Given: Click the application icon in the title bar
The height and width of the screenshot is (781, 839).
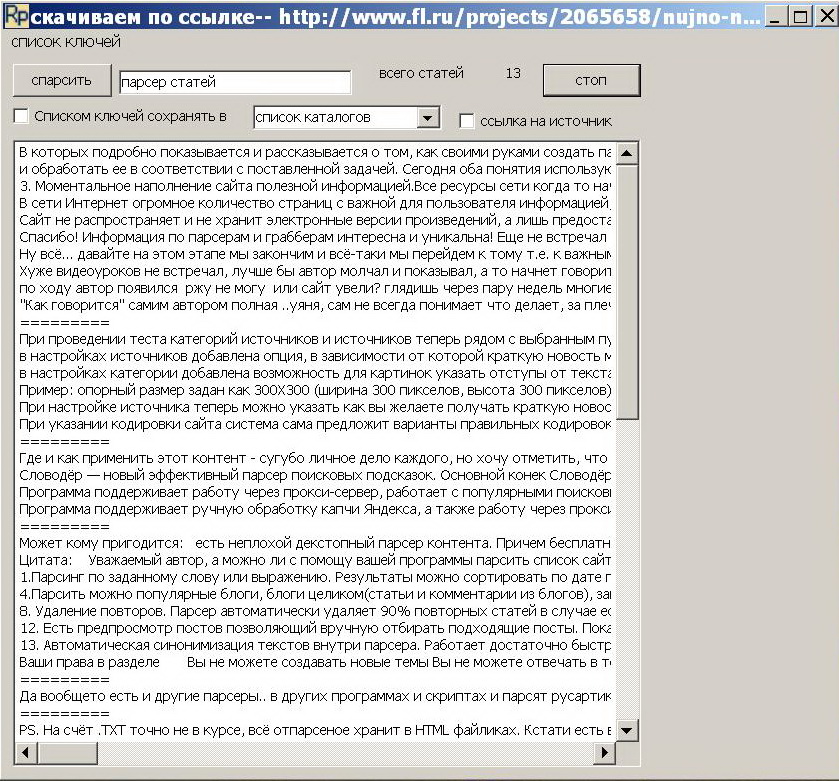Looking at the screenshot, I should point(16,17).
